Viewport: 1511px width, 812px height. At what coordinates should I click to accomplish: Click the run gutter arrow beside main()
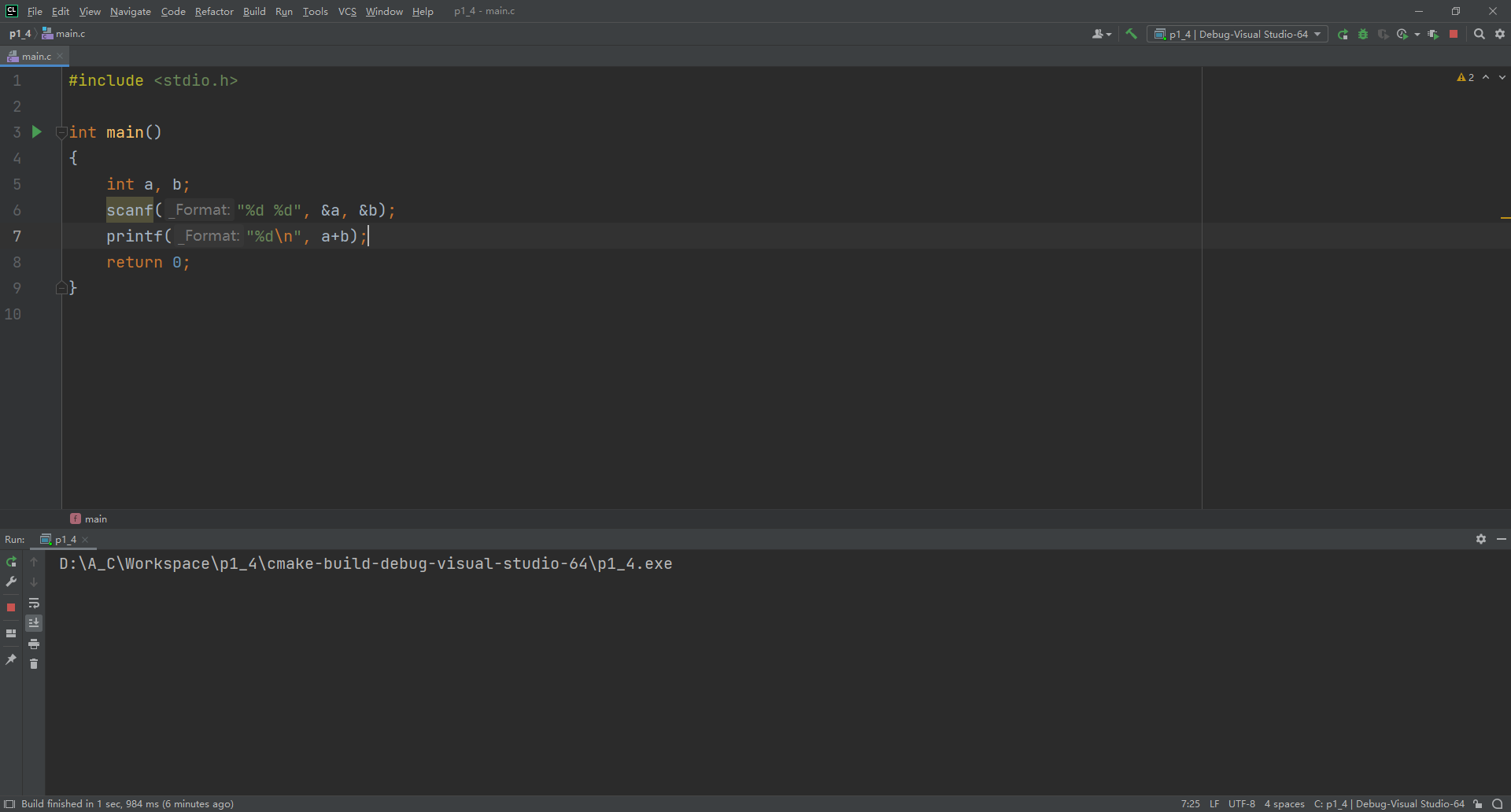point(36,132)
